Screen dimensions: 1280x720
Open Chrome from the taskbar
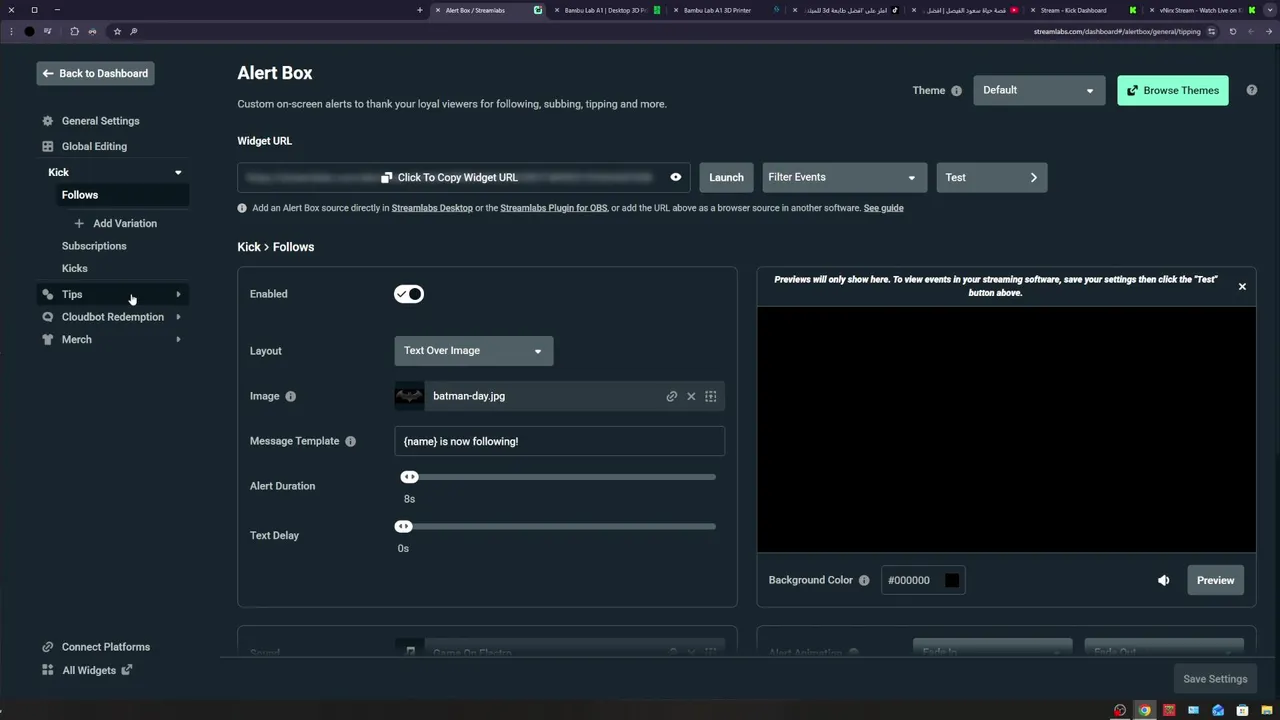point(1144,711)
